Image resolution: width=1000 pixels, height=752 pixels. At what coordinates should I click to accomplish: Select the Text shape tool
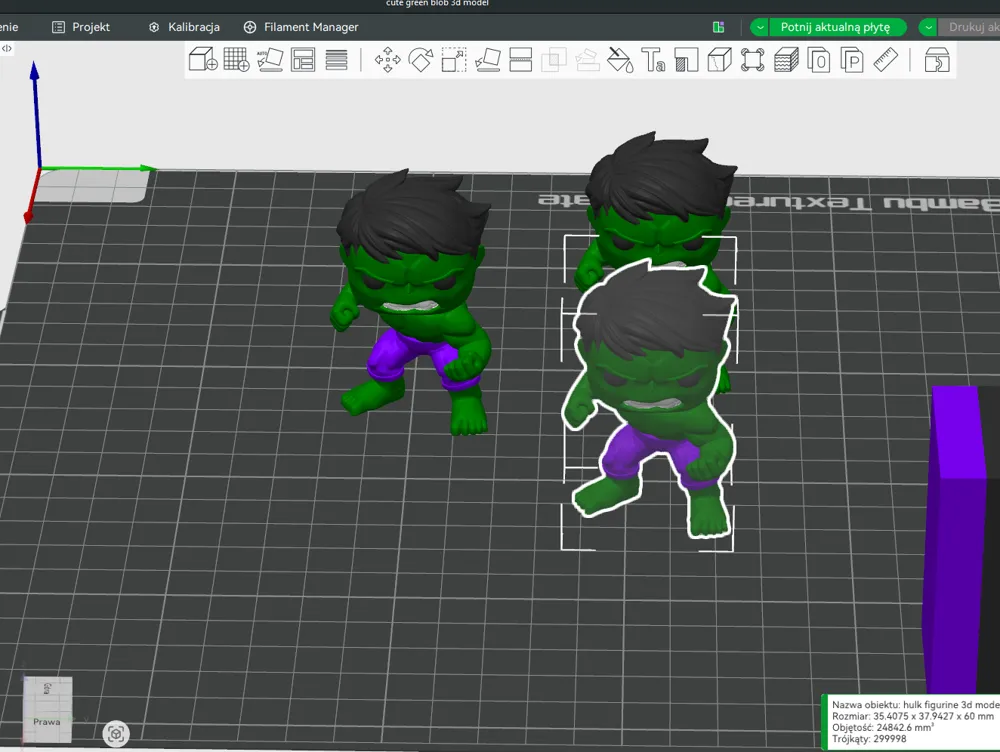coord(653,60)
